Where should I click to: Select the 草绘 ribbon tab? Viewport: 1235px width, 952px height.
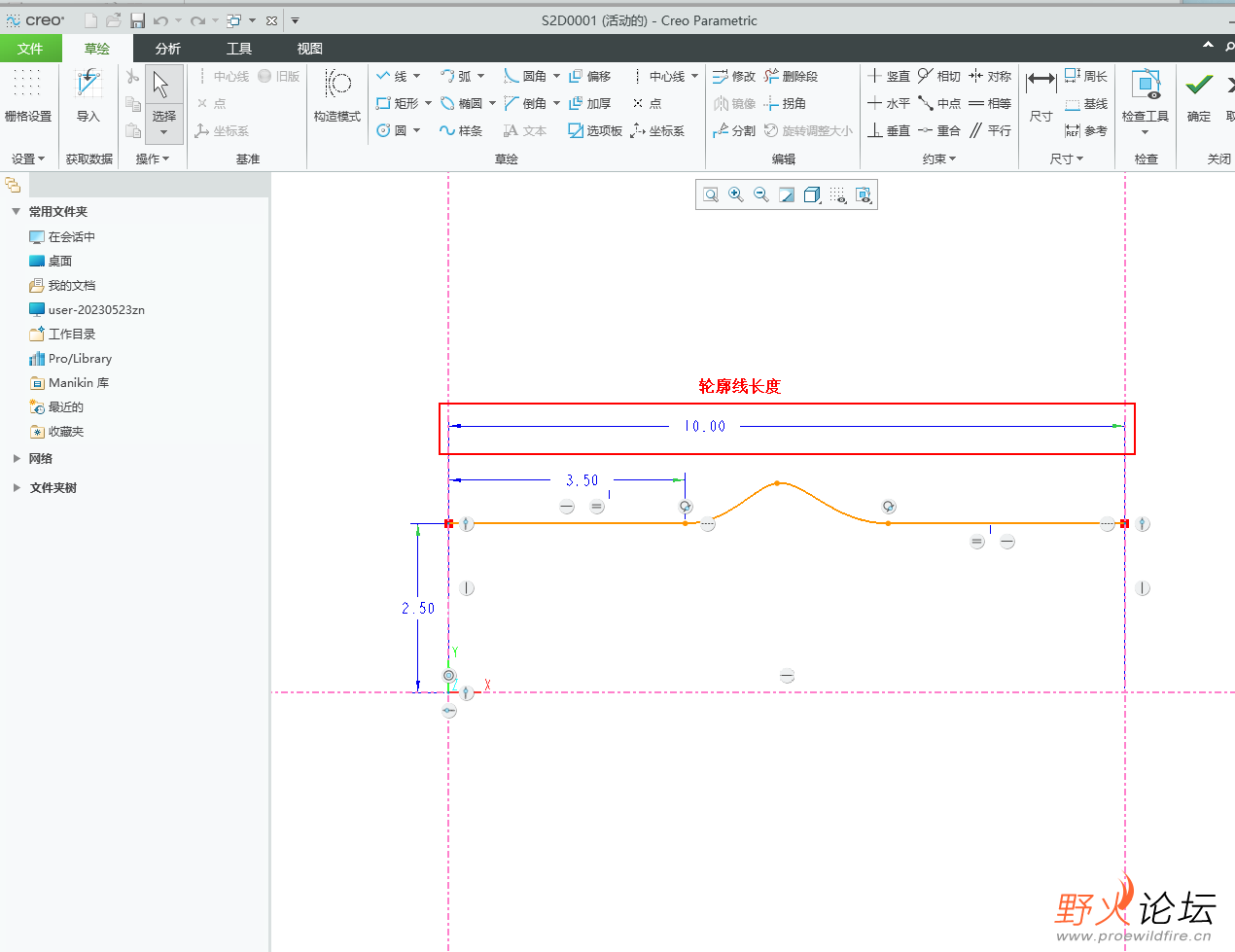(x=97, y=49)
